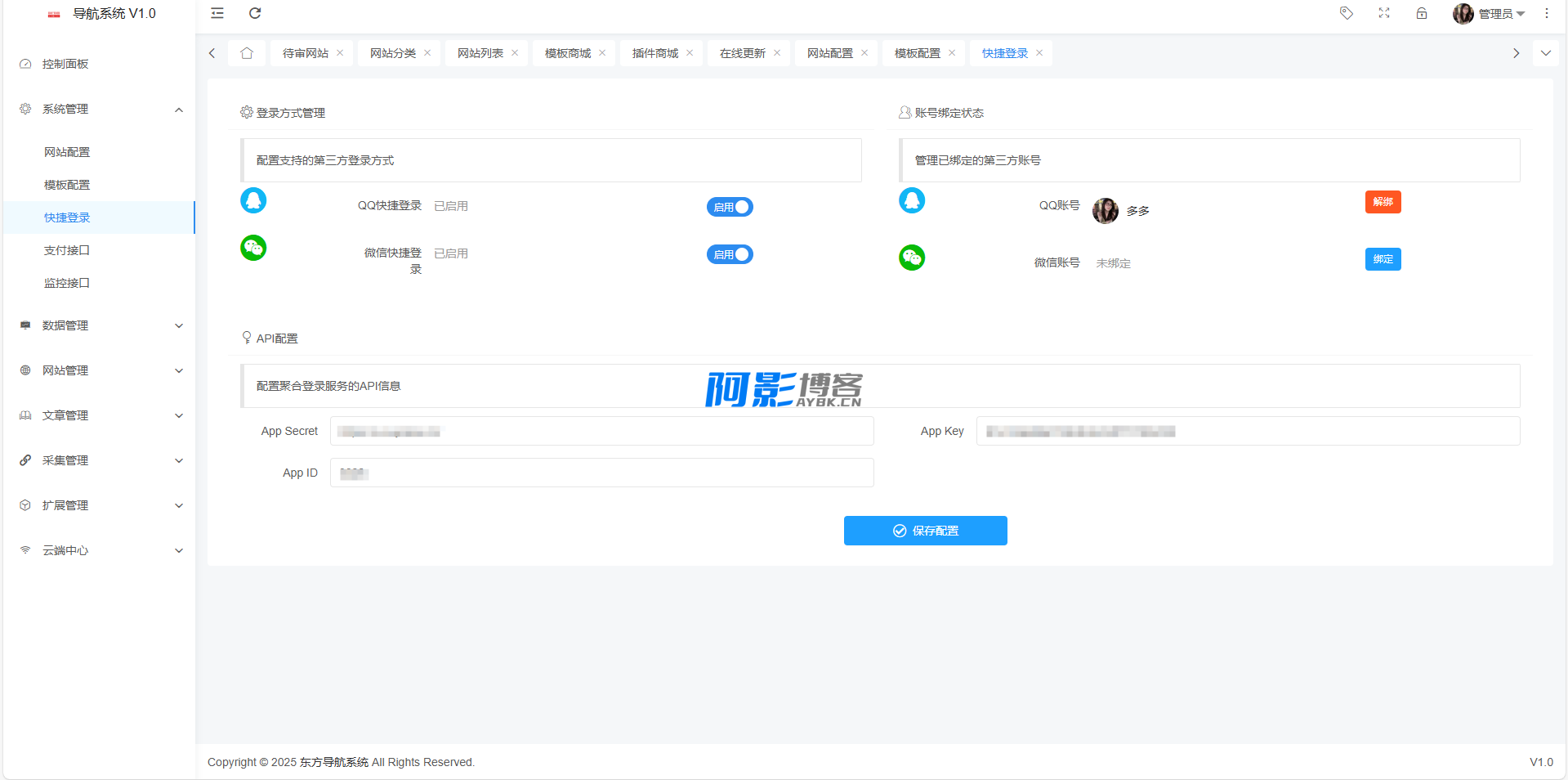Expand the 数据管理 sidebar menu

point(100,325)
